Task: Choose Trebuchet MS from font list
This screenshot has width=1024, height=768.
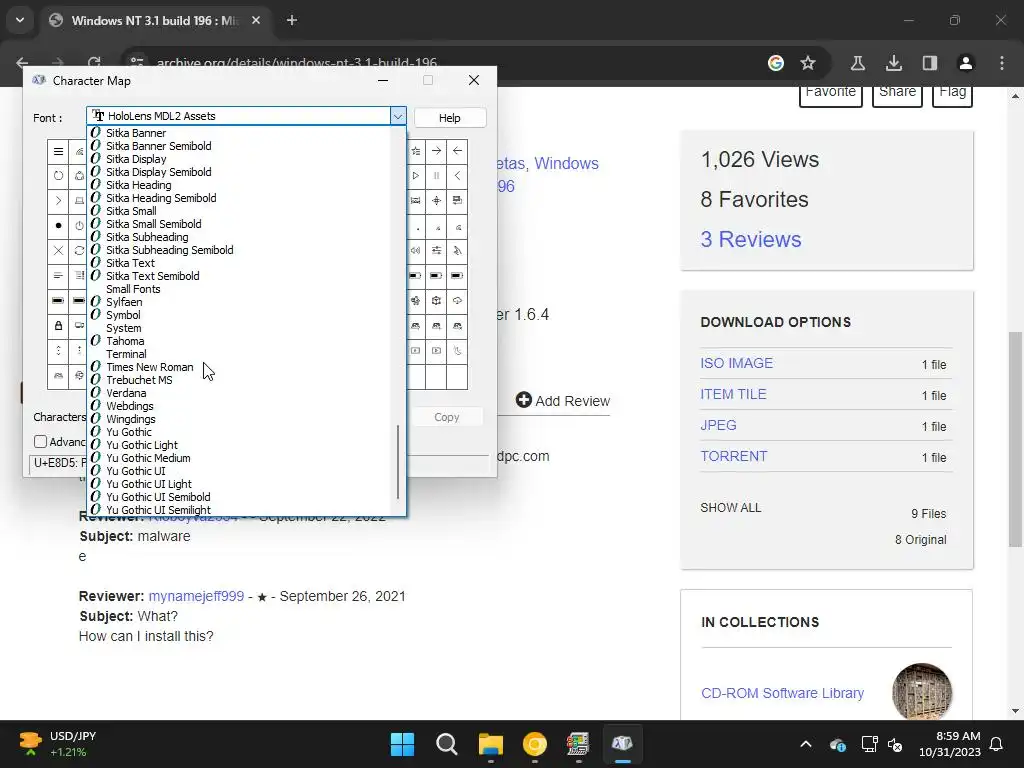Action: coord(139,380)
